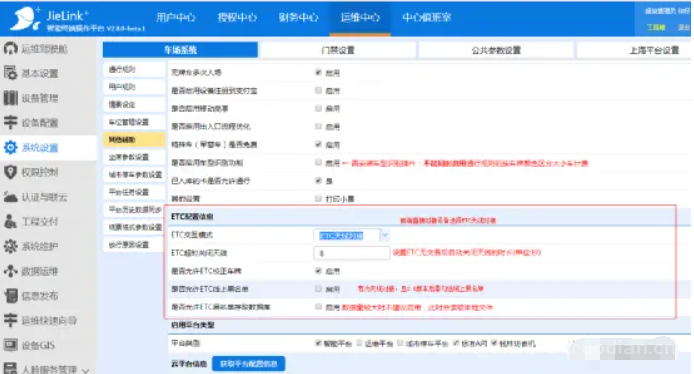Toggle 特种车（军警车）是否免费 checkbox
This screenshot has height=374, width=694.
318,144
